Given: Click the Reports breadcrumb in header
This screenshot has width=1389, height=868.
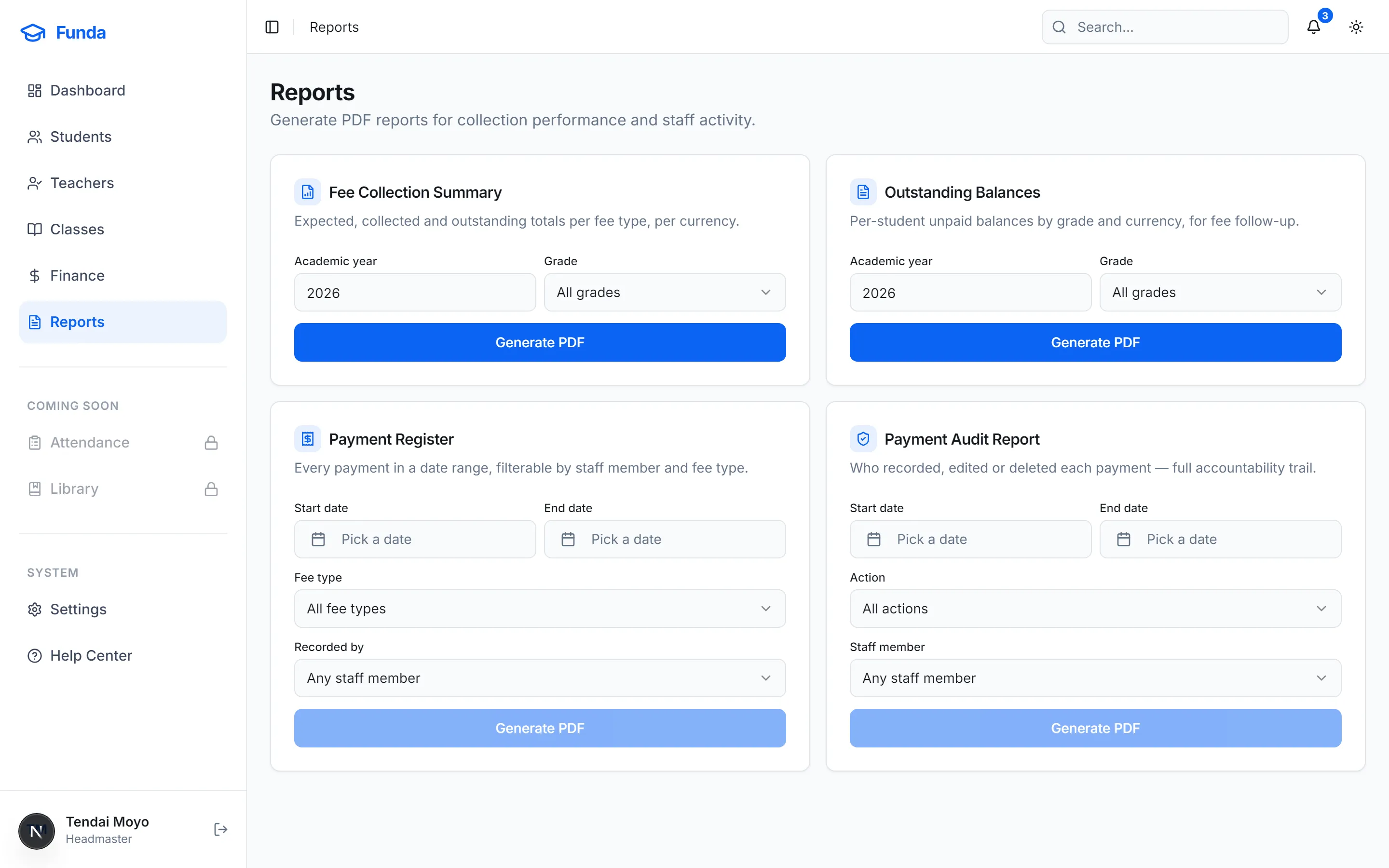Looking at the screenshot, I should [334, 27].
